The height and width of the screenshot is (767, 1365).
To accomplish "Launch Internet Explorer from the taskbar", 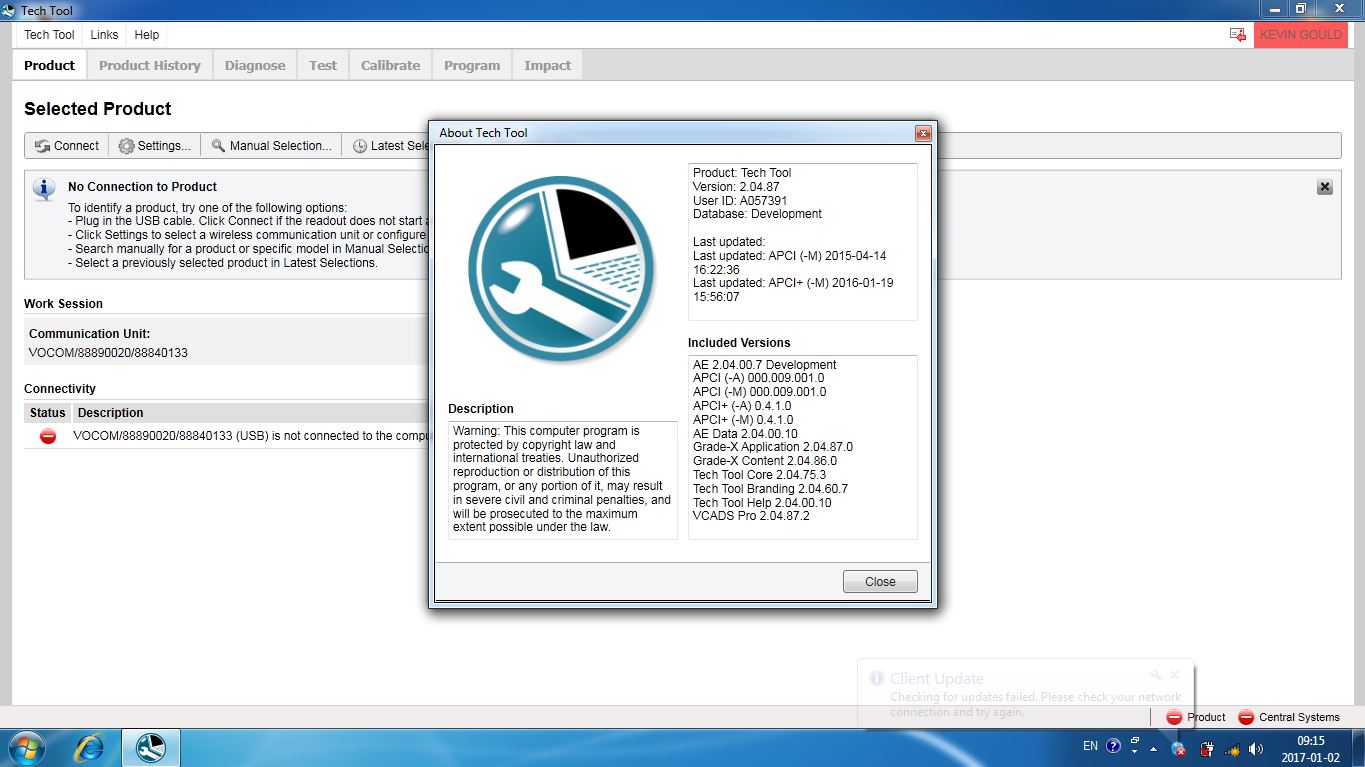I will (x=90, y=747).
